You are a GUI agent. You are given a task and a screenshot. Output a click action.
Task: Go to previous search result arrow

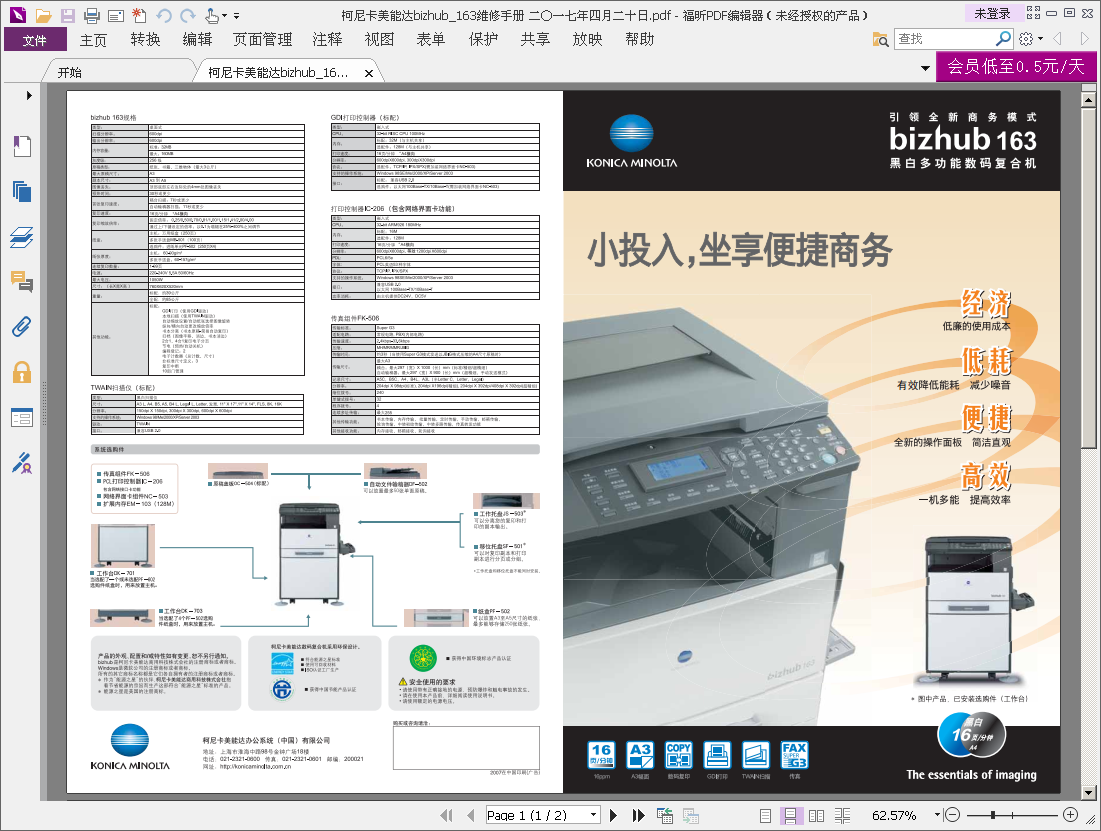pos(1057,39)
